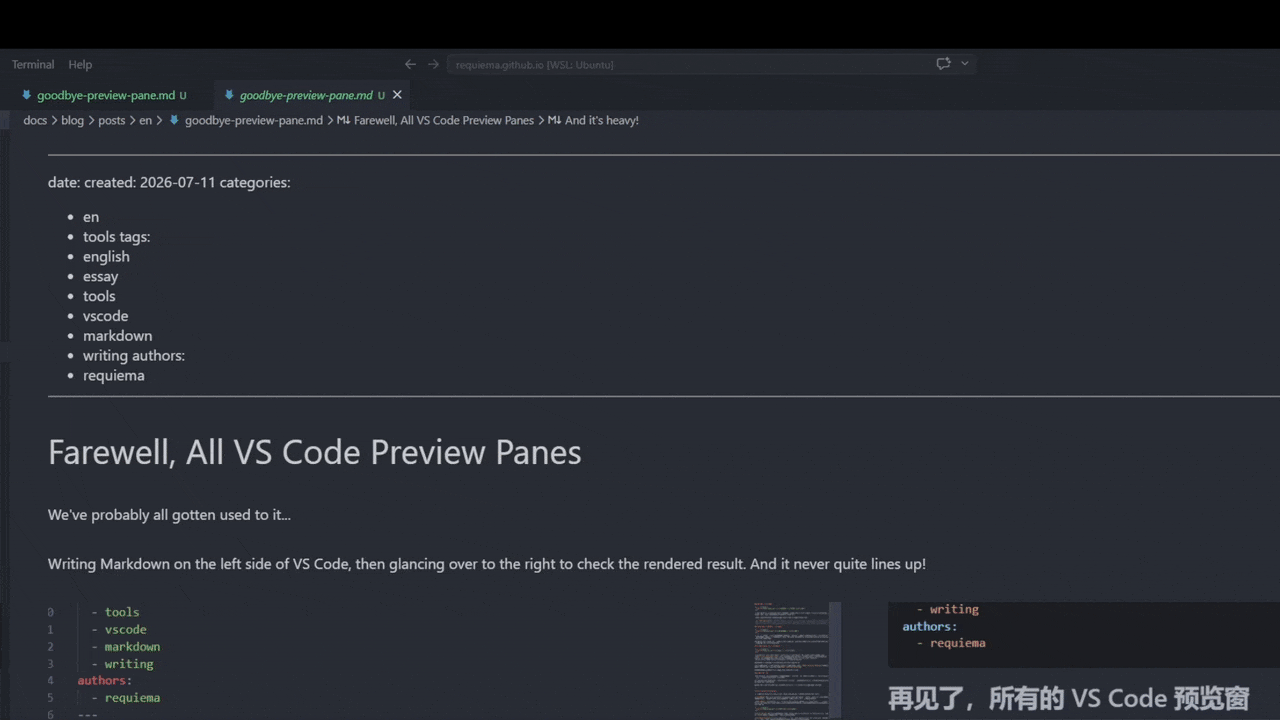The height and width of the screenshot is (720, 1280).
Task: Click the Chinese "再见了，所有的 VS Code 预览窗" heading
Action: click(x=1069, y=697)
